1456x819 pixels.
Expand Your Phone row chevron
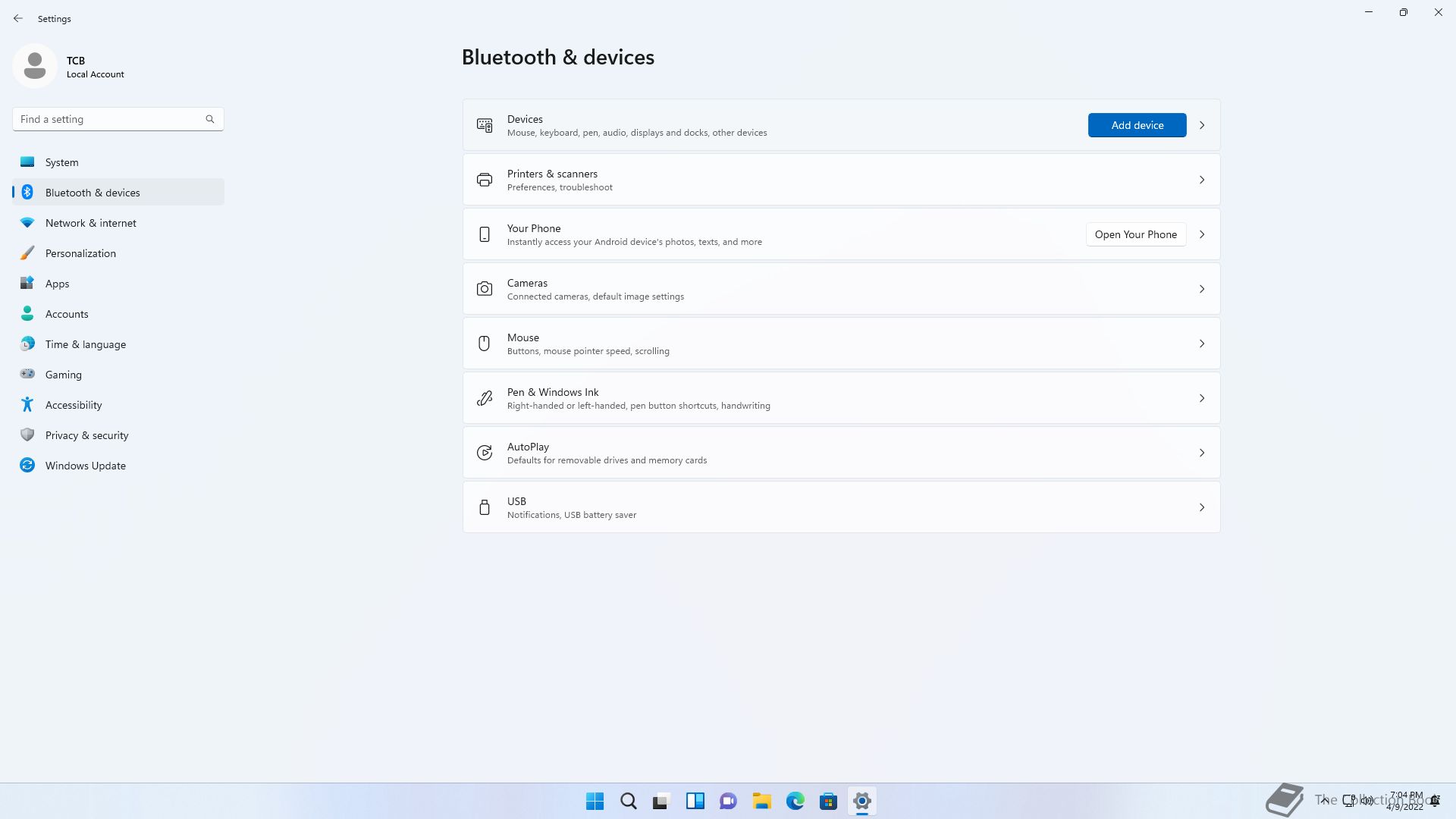tap(1202, 234)
